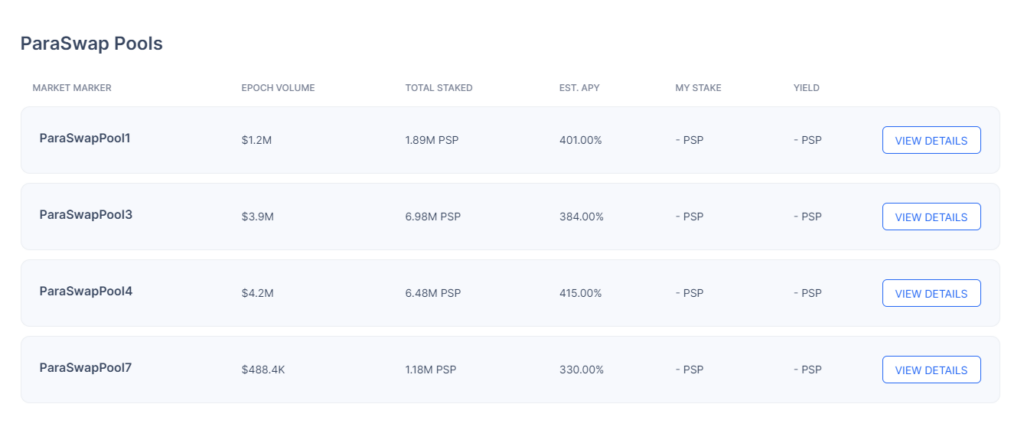Sort by the Est. APY column header
This screenshot has width=1024, height=443.
pos(579,88)
